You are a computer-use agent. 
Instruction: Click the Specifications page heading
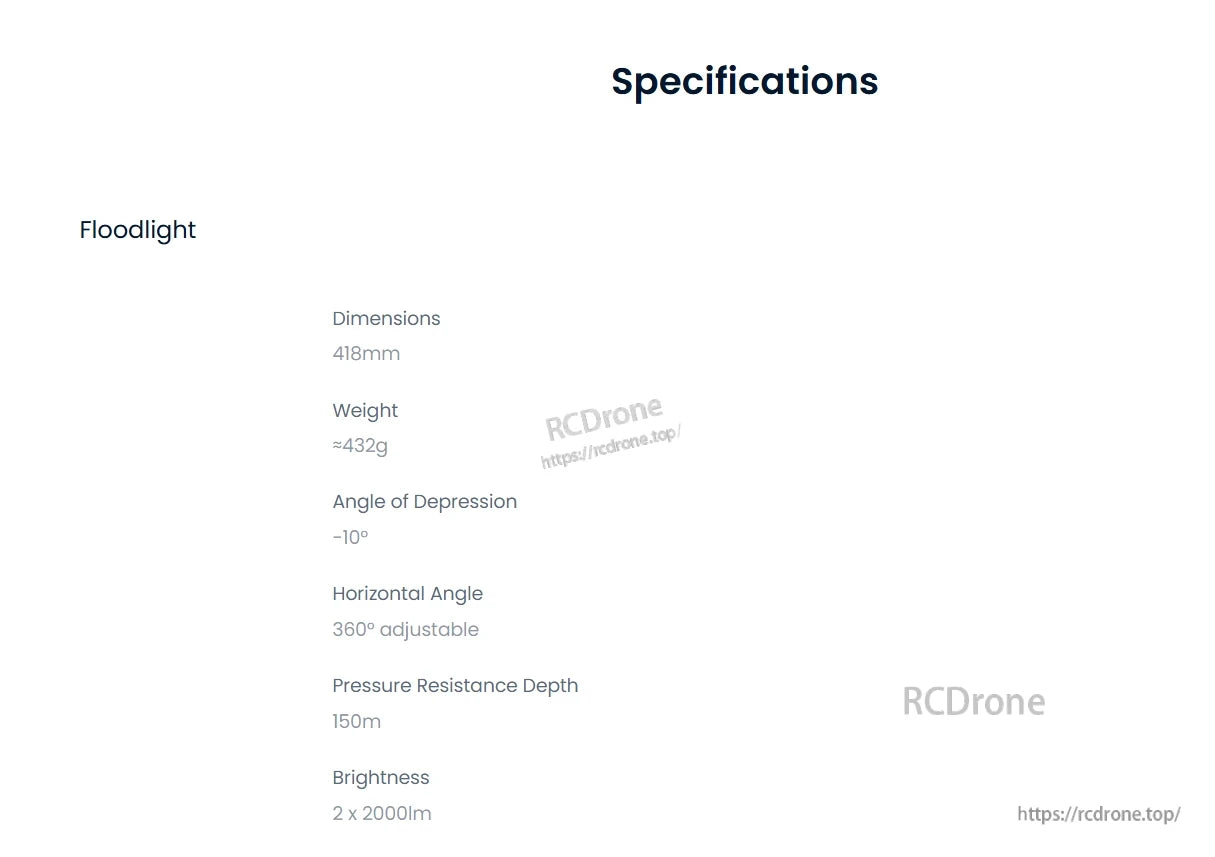744,81
